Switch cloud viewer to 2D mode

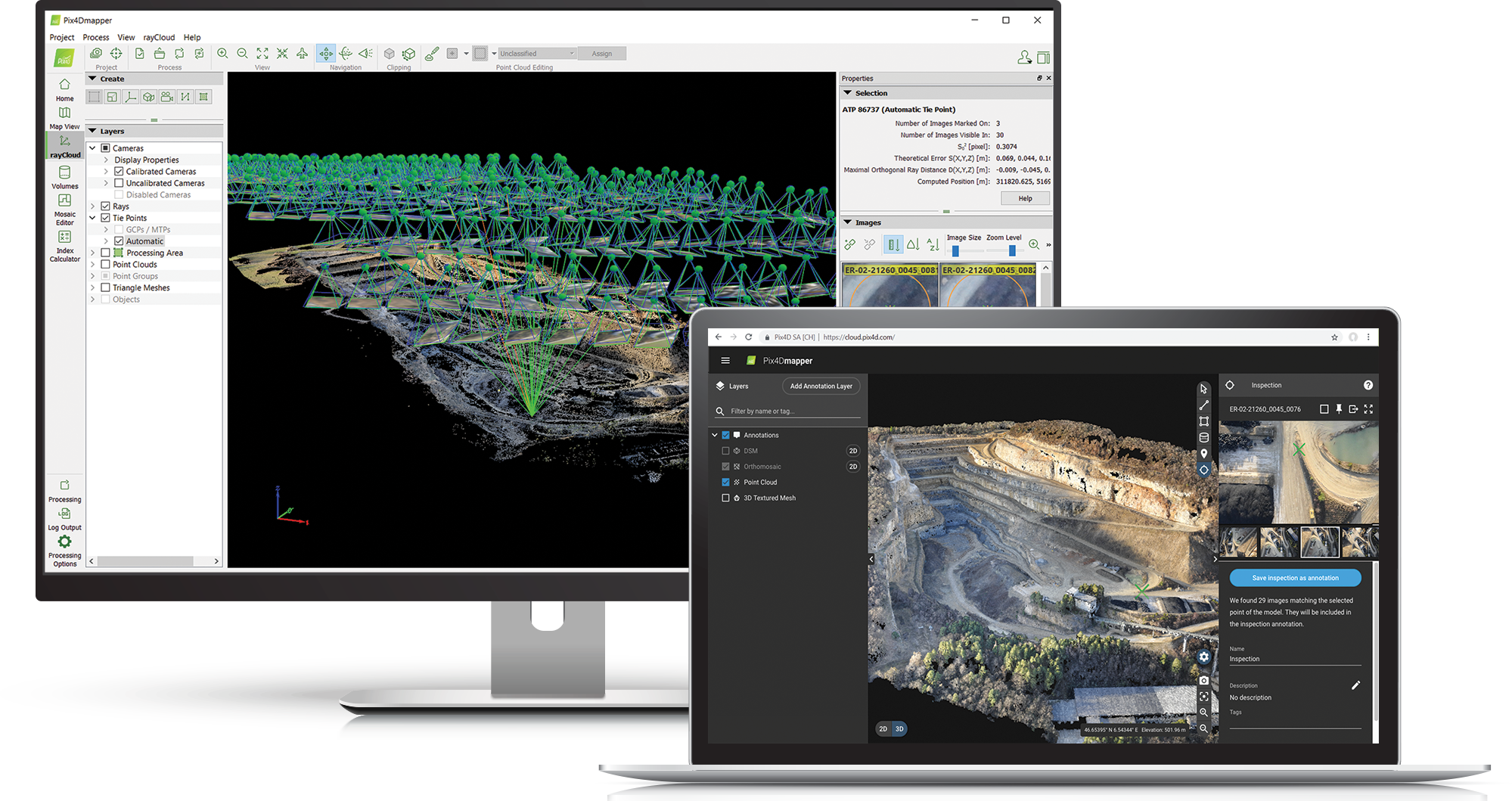click(883, 729)
